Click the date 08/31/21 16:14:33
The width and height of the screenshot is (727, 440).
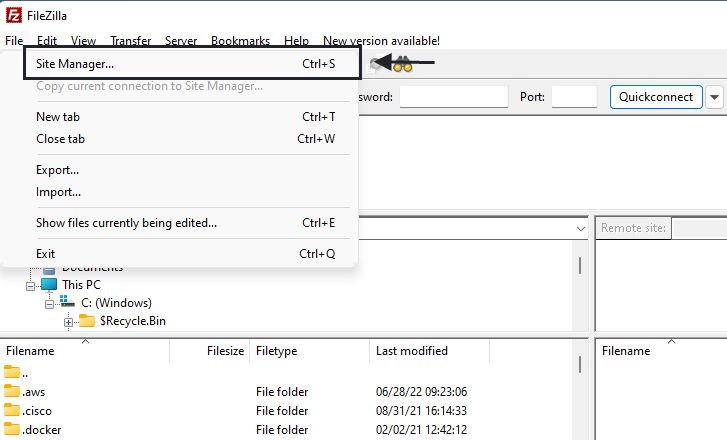421,411
